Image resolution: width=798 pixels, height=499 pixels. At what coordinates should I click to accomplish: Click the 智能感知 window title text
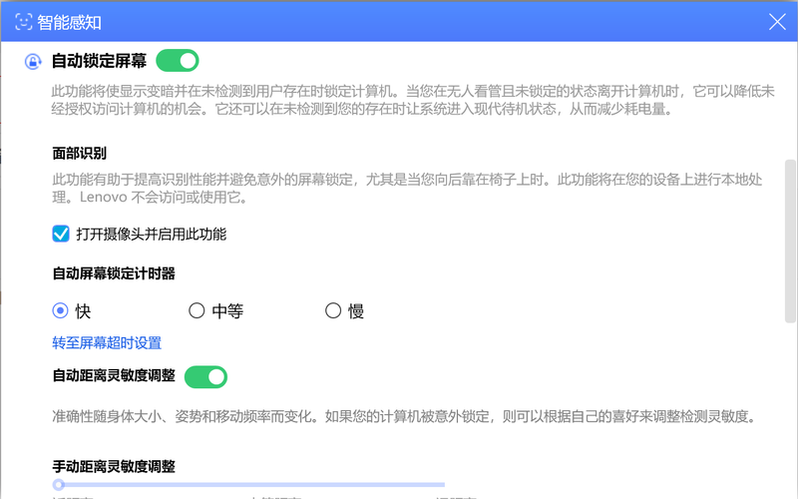pos(71,21)
